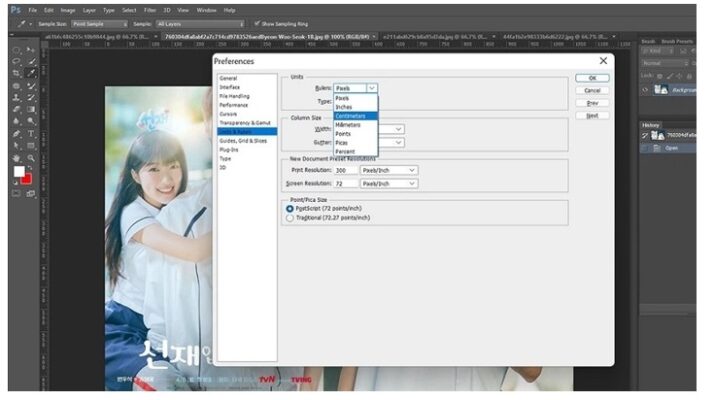Click OK button in Preferences dialog
The height and width of the screenshot is (400, 714).
pos(592,77)
